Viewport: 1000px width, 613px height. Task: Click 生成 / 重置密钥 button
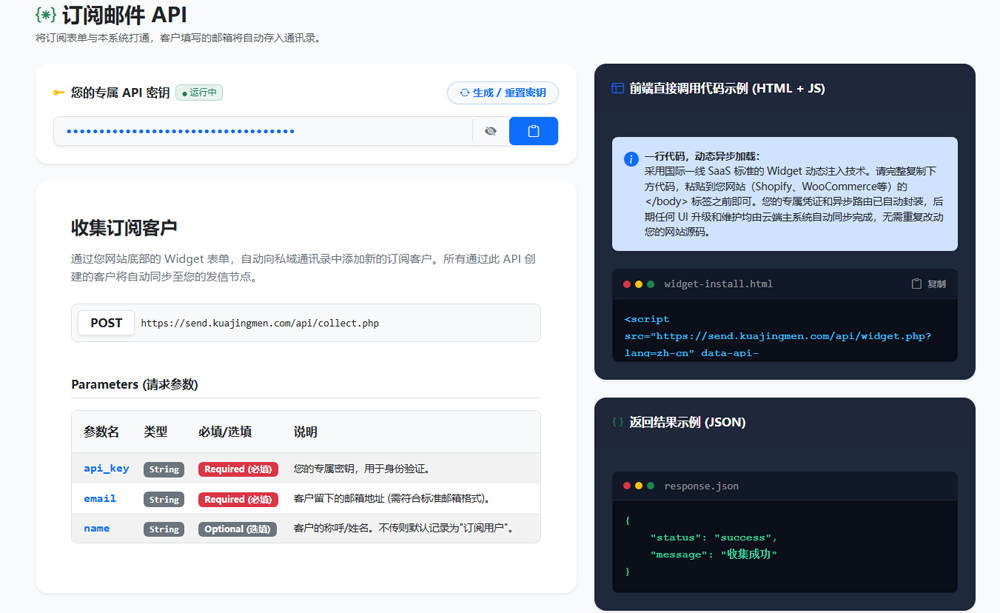click(503, 92)
